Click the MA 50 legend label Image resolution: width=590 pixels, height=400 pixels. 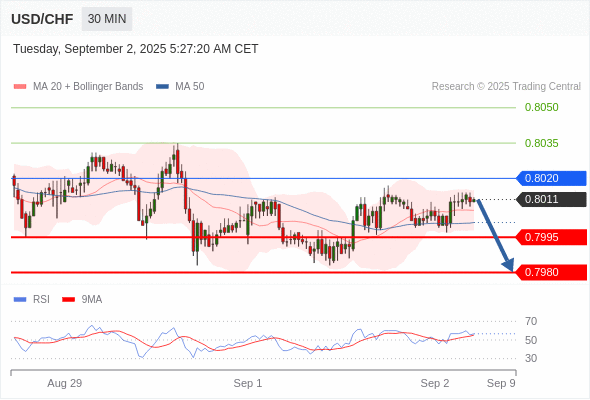coord(190,87)
